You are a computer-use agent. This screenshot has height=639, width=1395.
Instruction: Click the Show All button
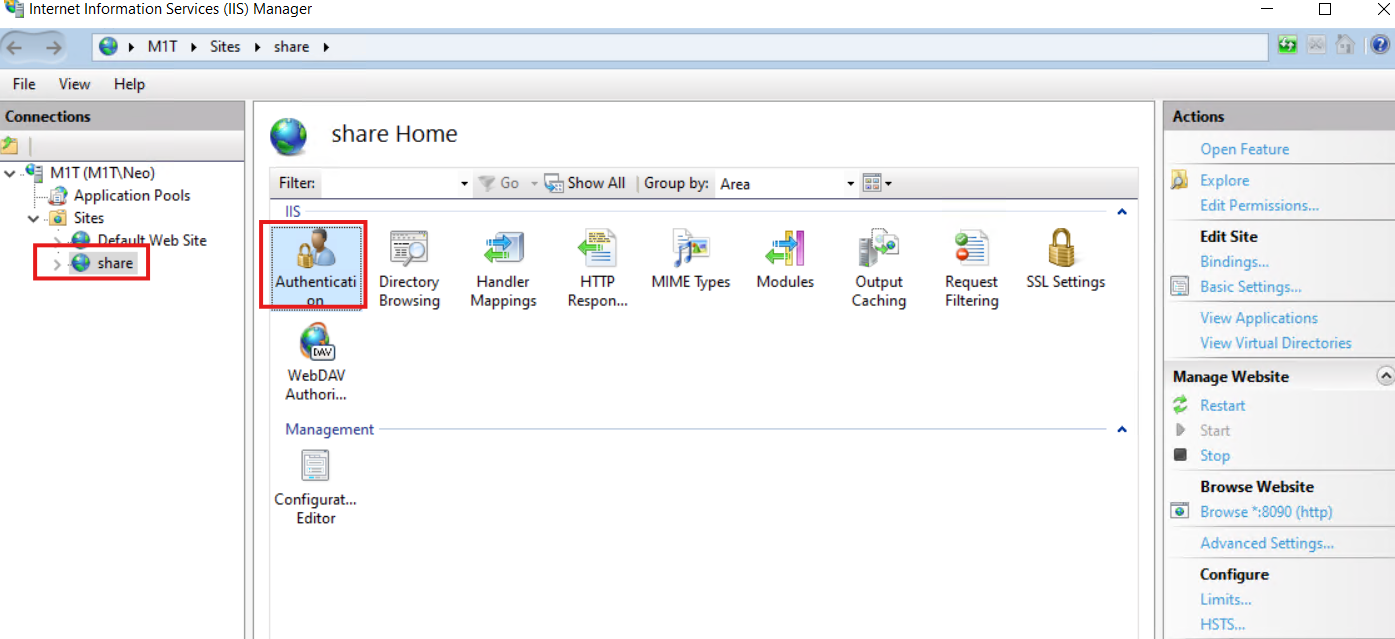coord(585,183)
